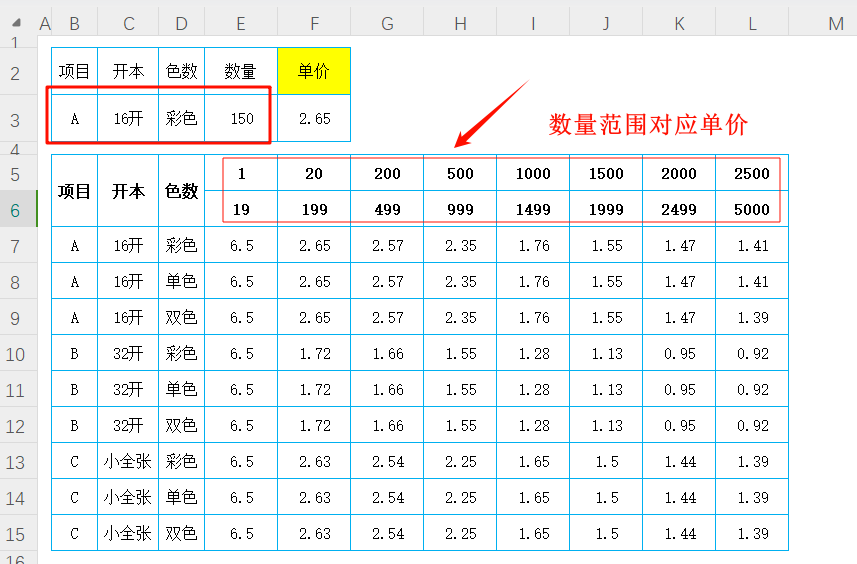Select column B header
This screenshot has height=564, width=857.
tap(75, 24)
